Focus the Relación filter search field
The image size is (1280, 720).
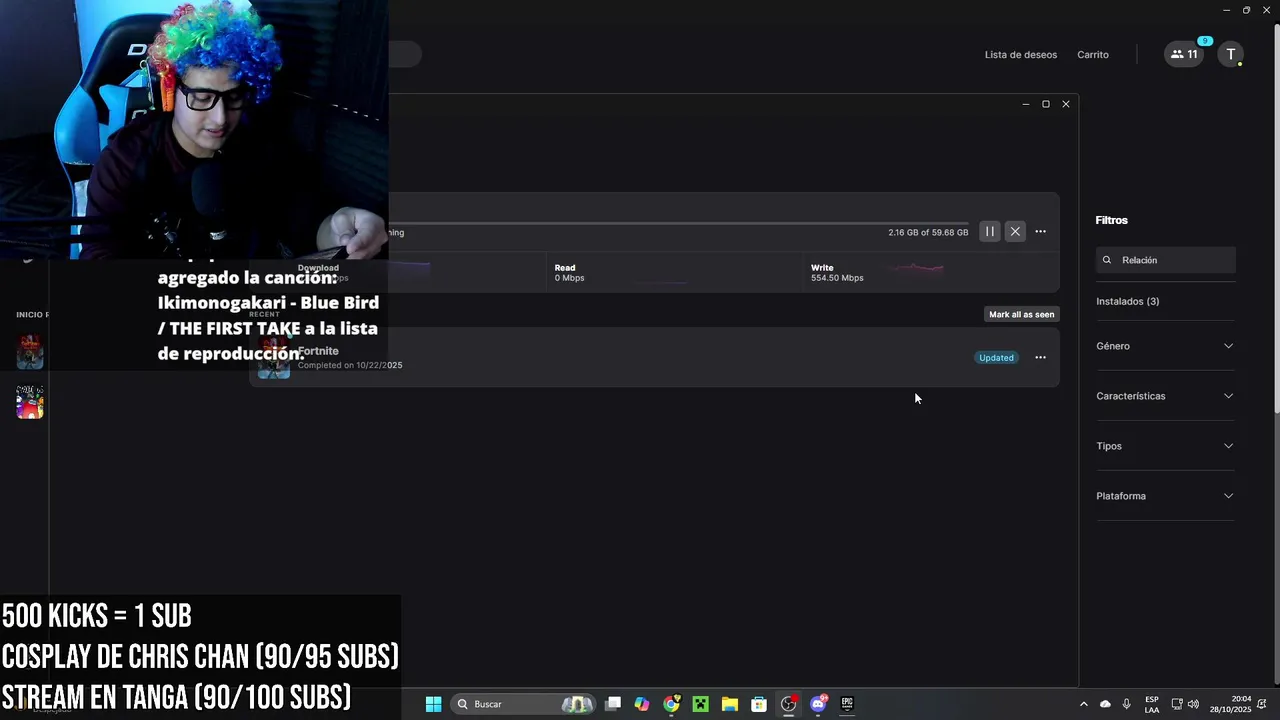coord(1166,260)
